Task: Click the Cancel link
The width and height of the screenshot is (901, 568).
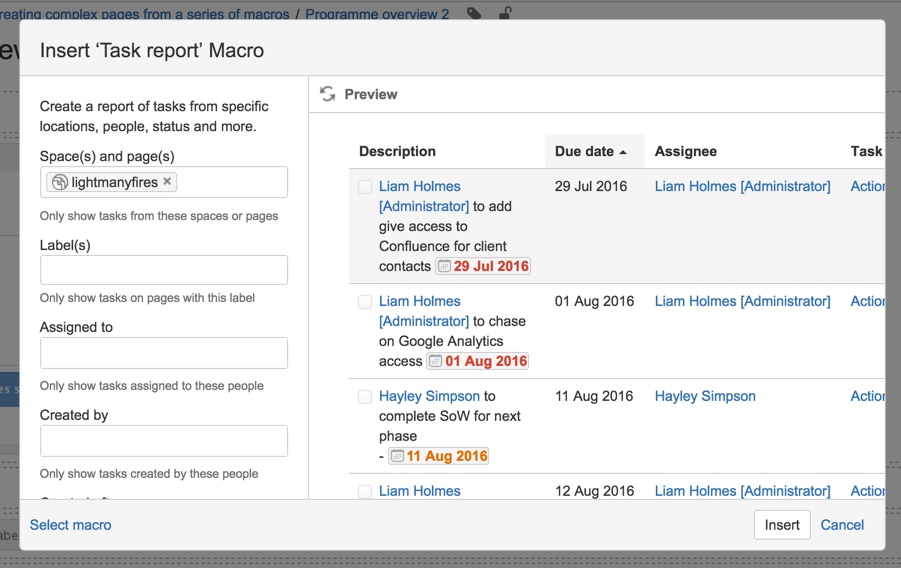Action: (x=842, y=525)
